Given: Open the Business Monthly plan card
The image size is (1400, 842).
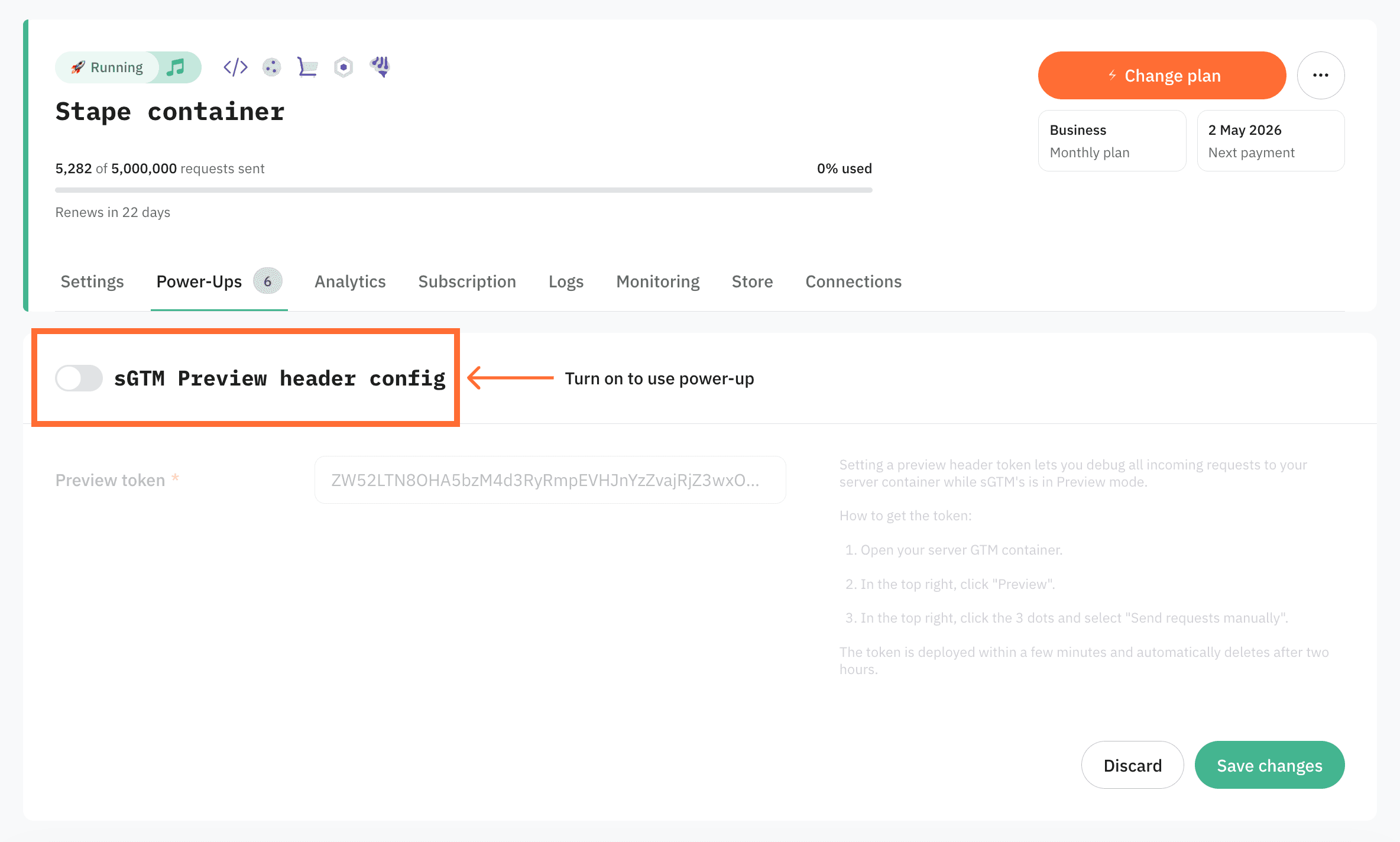Looking at the screenshot, I should coord(1112,140).
